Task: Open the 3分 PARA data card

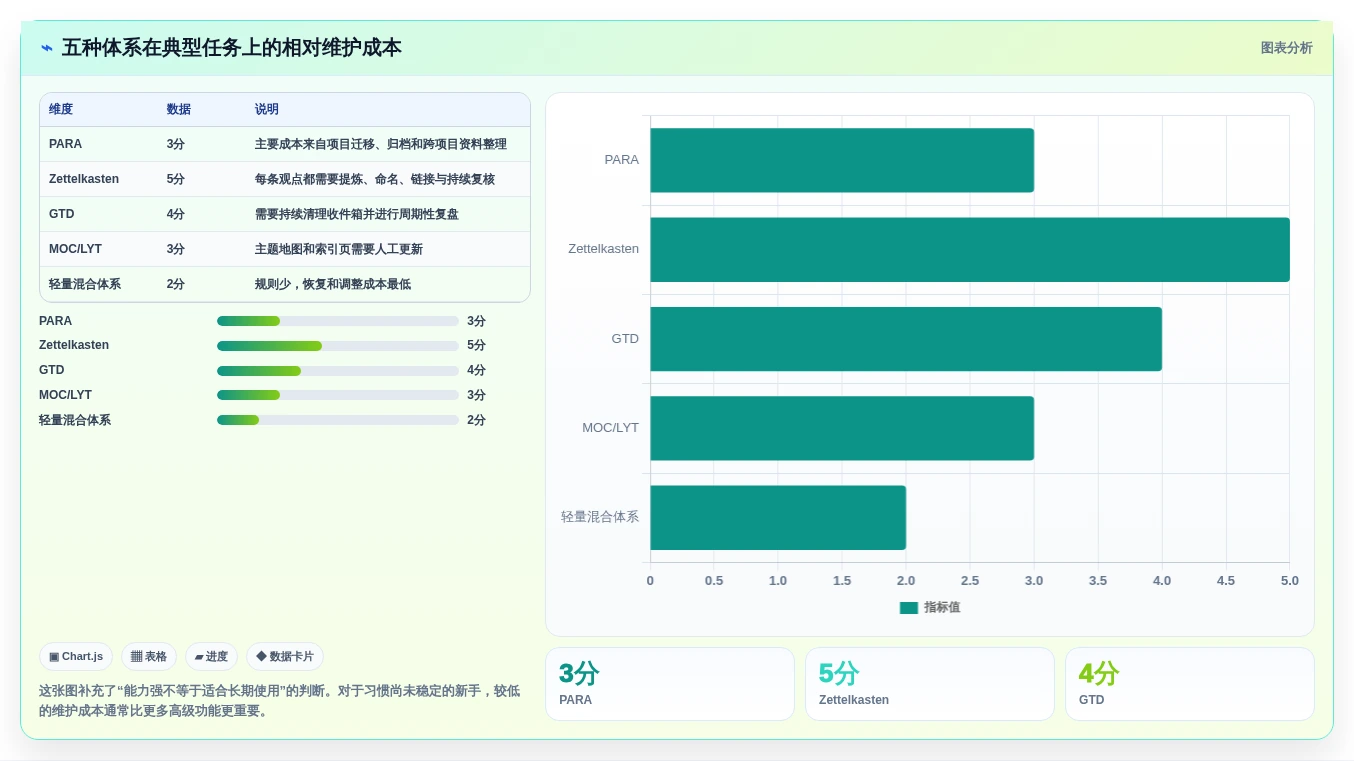Action: [x=670, y=684]
